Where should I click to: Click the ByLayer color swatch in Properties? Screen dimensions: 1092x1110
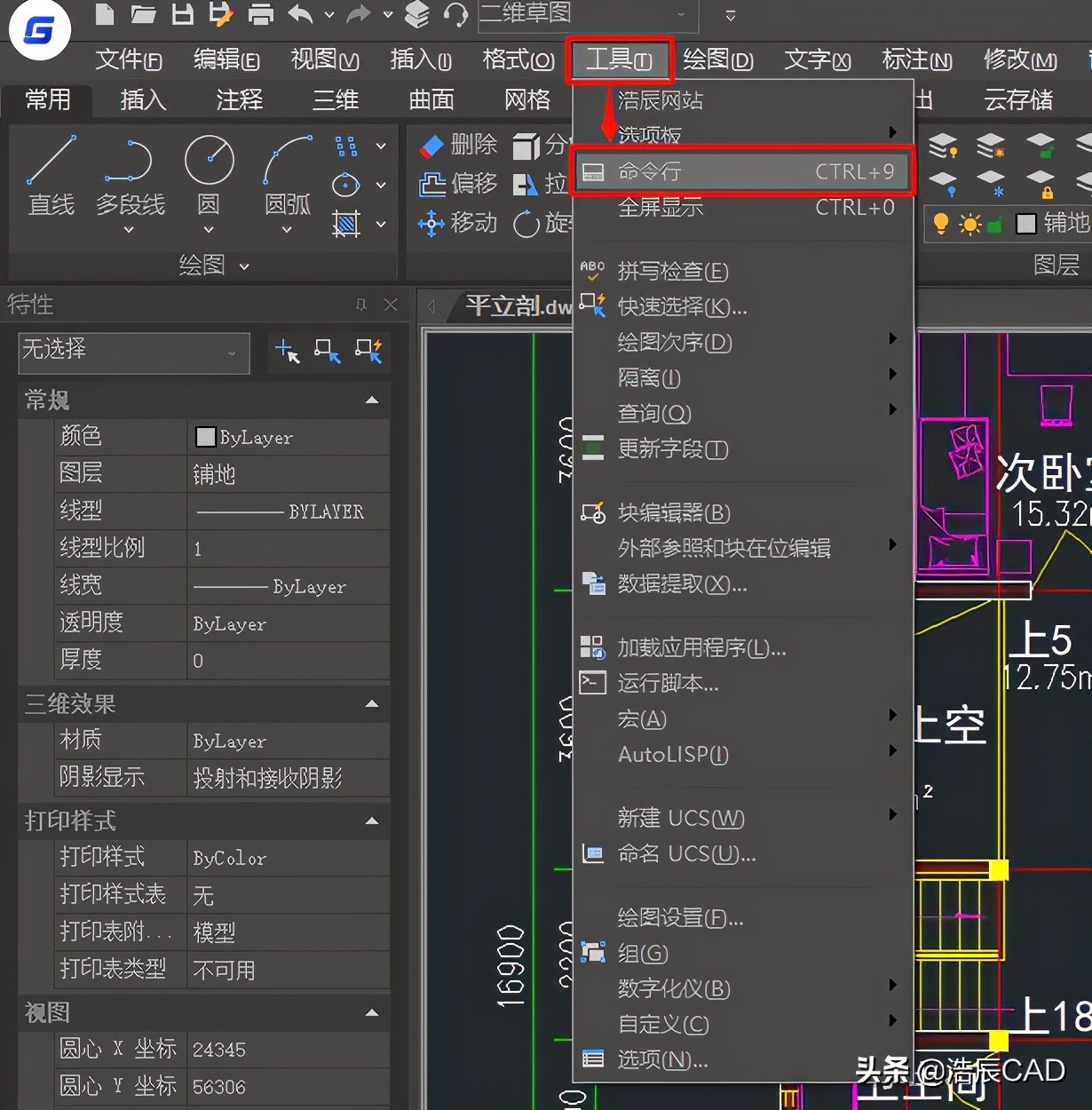coord(206,436)
